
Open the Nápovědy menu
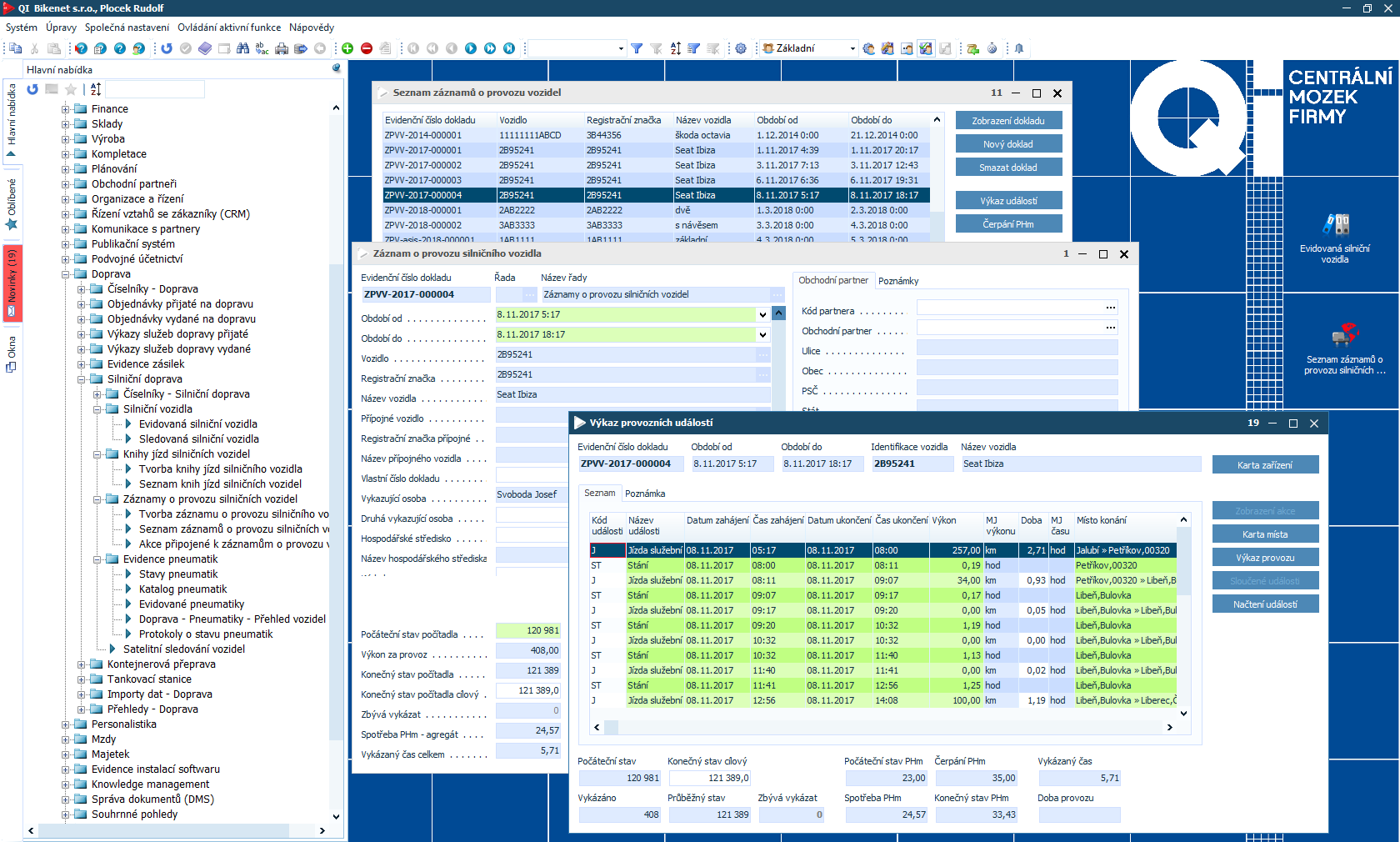tap(312, 28)
